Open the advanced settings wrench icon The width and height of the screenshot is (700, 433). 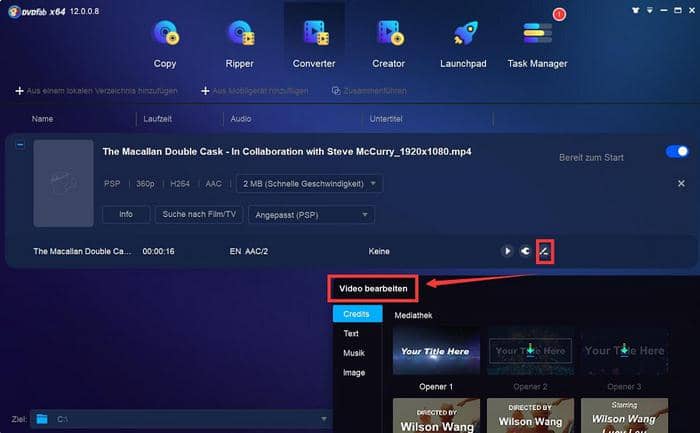pos(525,251)
